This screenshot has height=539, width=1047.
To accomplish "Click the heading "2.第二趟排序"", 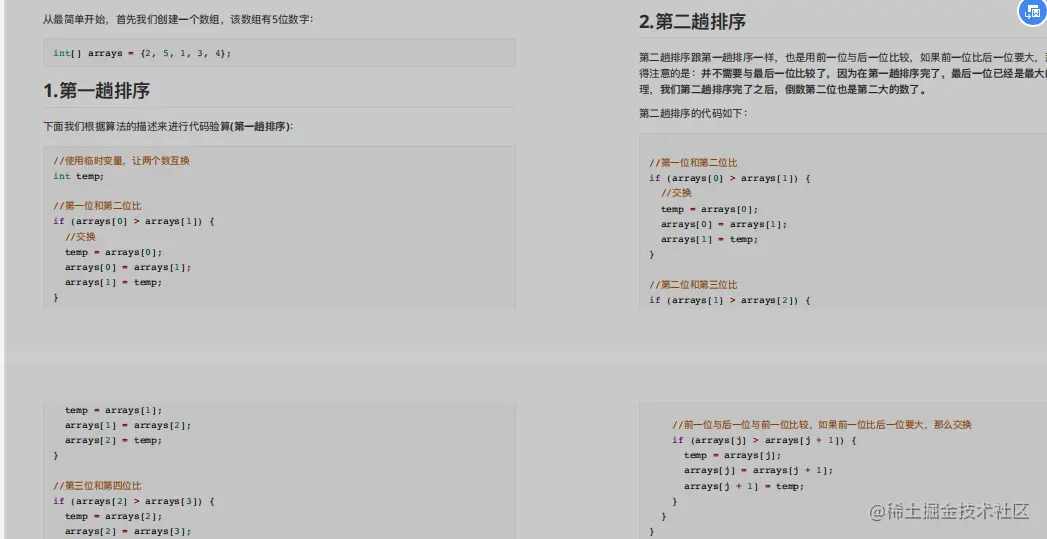I will (692, 21).
